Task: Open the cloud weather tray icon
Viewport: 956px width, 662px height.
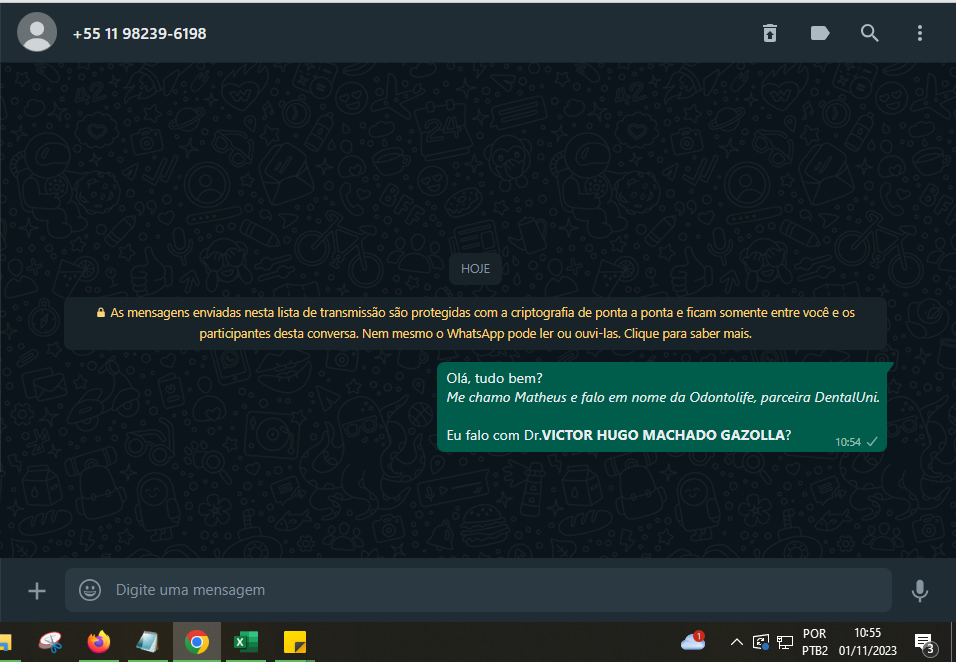Action: 693,641
